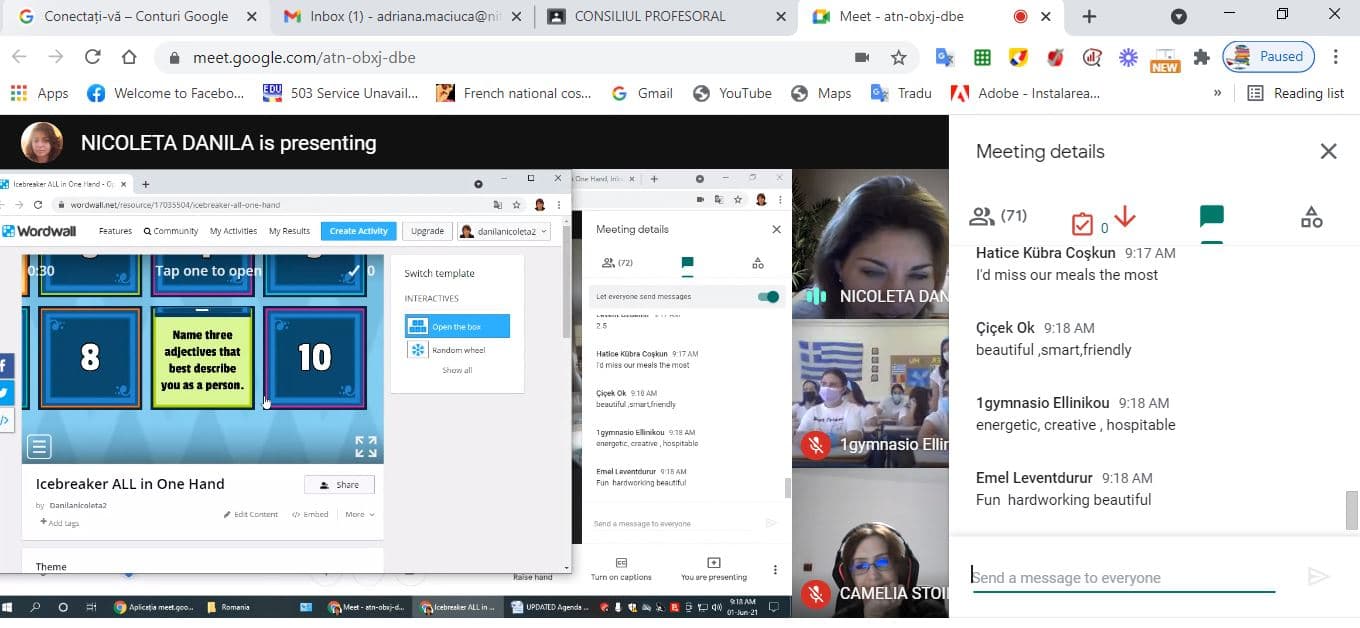Click the Edit Content link
This screenshot has height=628, width=1360.
[x=250, y=515]
